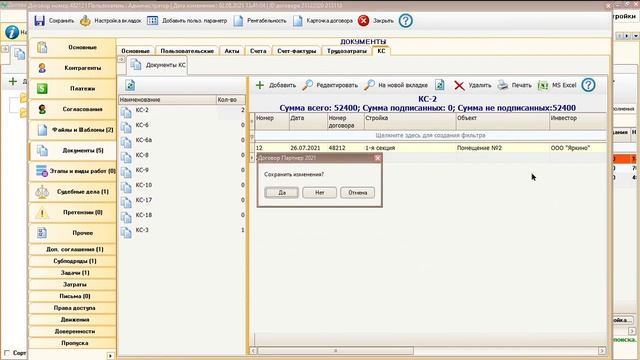Image resolution: width=640 pixels, height=360 pixels.
Task: Open the Документы (5) sidebar section
Action: click(73, 150)
